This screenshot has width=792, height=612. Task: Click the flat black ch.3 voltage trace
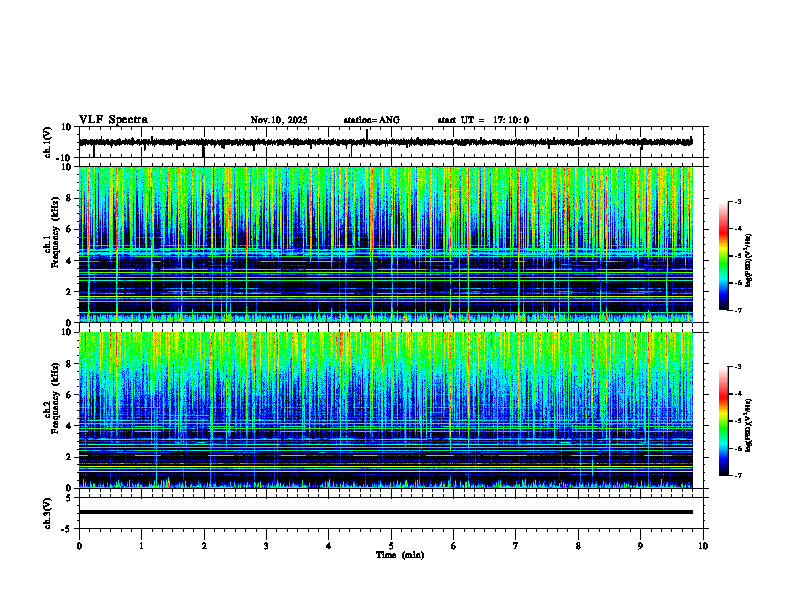click(x=386, y=512)
